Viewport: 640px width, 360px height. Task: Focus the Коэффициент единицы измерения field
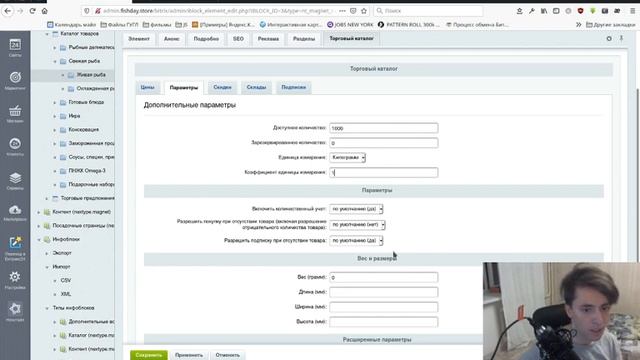pos(384,172)
